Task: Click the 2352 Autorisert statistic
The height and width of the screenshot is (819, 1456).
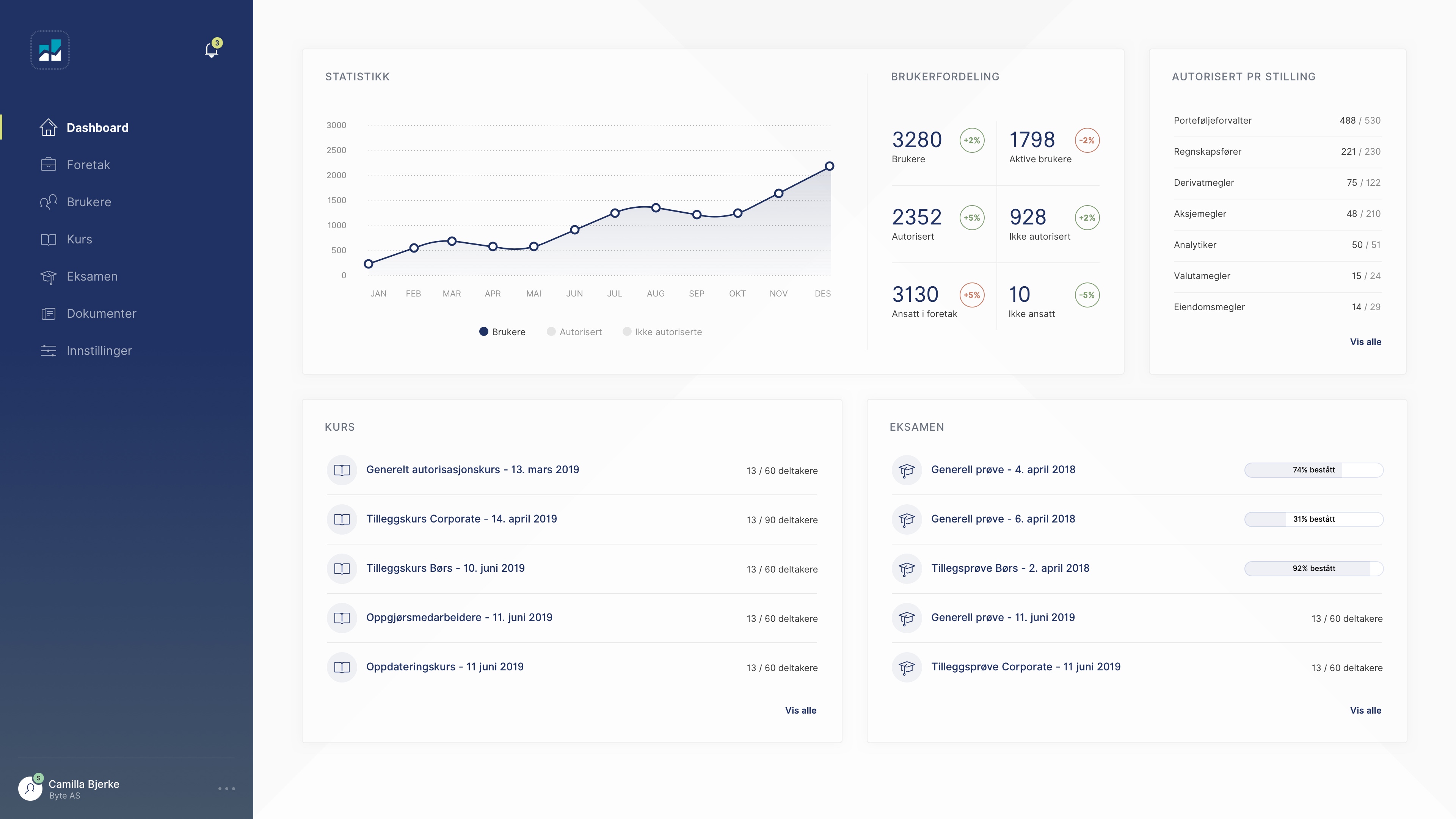Action: pyautogui.click(x=916, y=224)
